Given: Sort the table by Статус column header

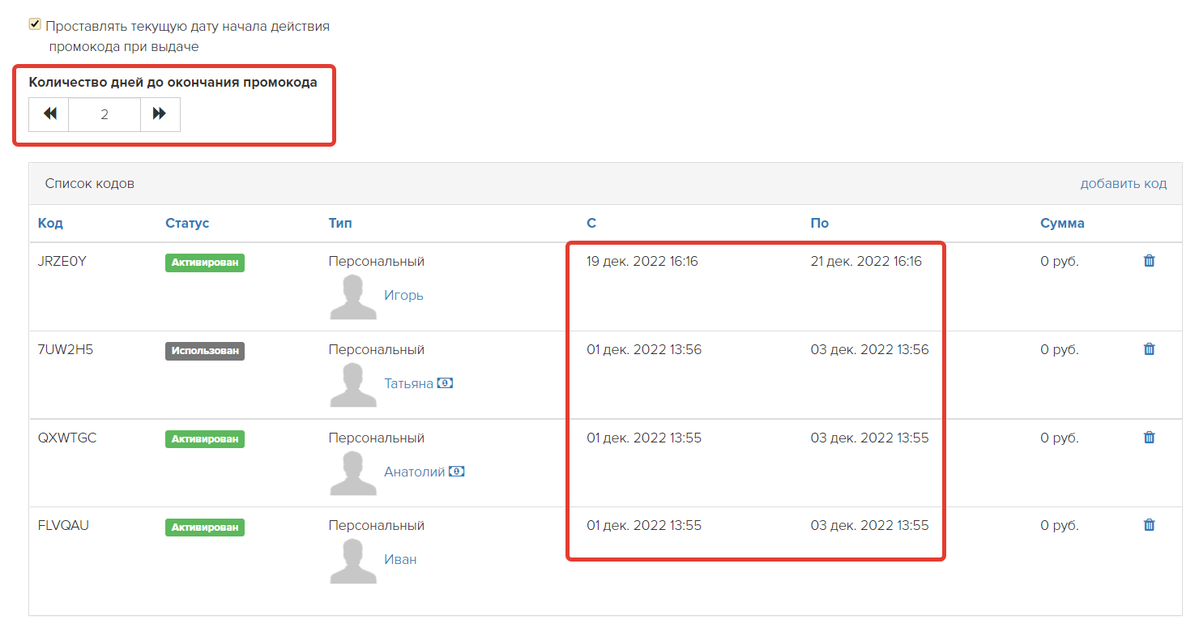Looking at the screenshot, I should click(187, 223).
